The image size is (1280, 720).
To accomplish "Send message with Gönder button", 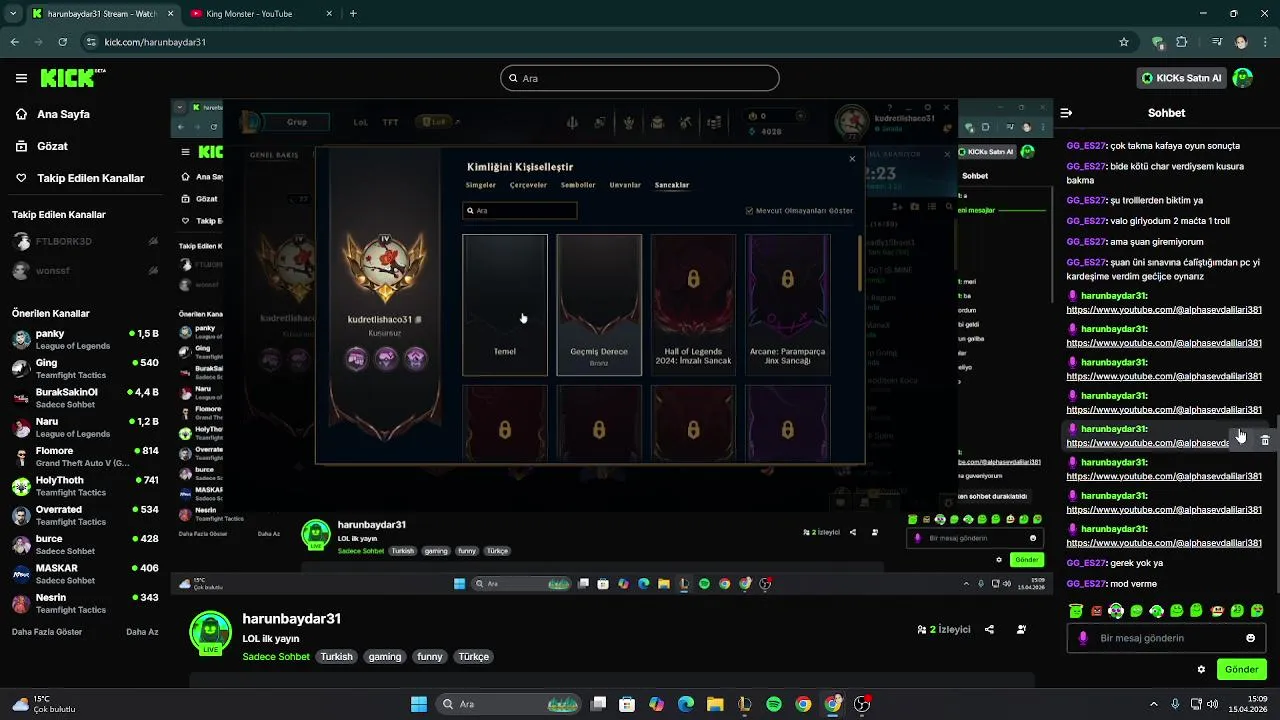I will (1241, 669).
